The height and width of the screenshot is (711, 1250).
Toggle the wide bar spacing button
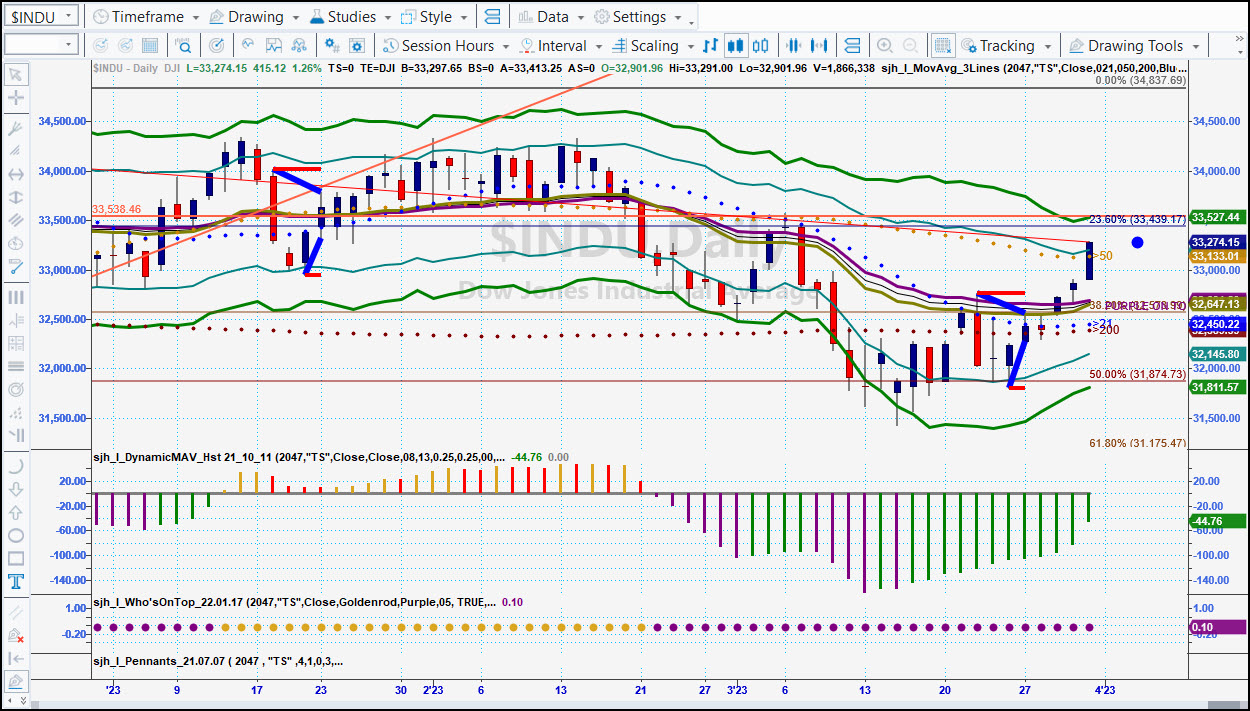click(820, 45)
